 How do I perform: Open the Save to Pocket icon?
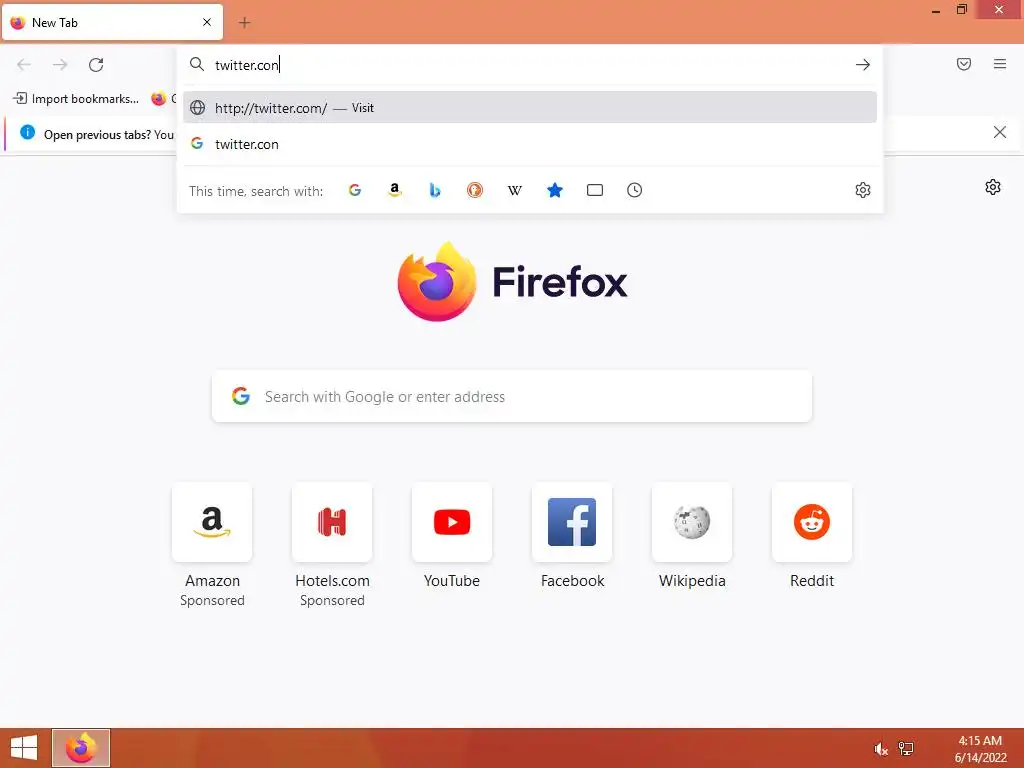964,64
